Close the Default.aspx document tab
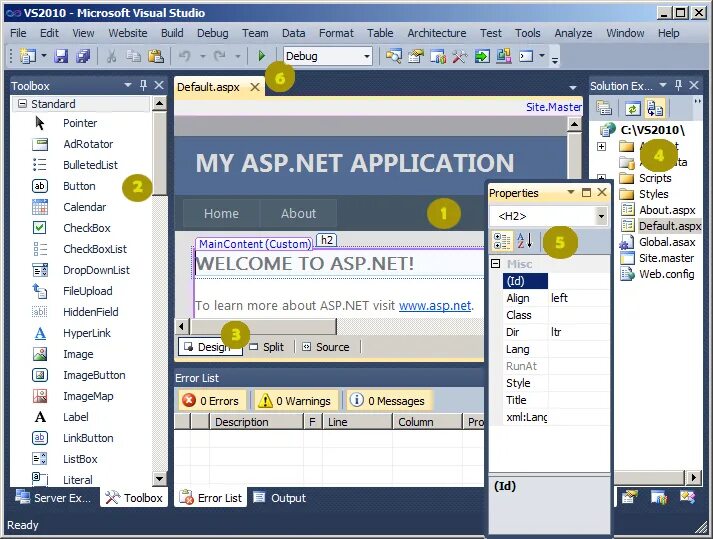 (x=255, y=87)
